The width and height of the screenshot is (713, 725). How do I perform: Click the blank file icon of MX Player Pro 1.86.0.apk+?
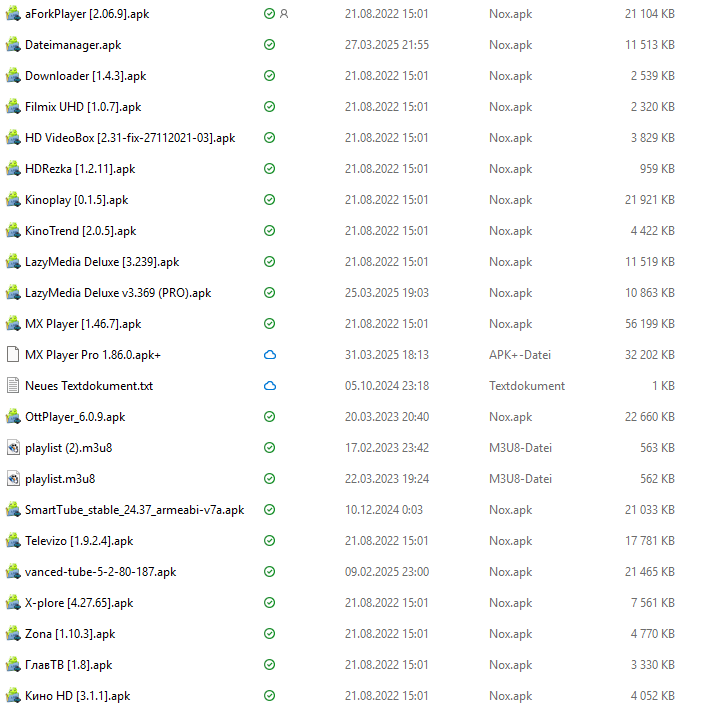click(x=13, y=355)
